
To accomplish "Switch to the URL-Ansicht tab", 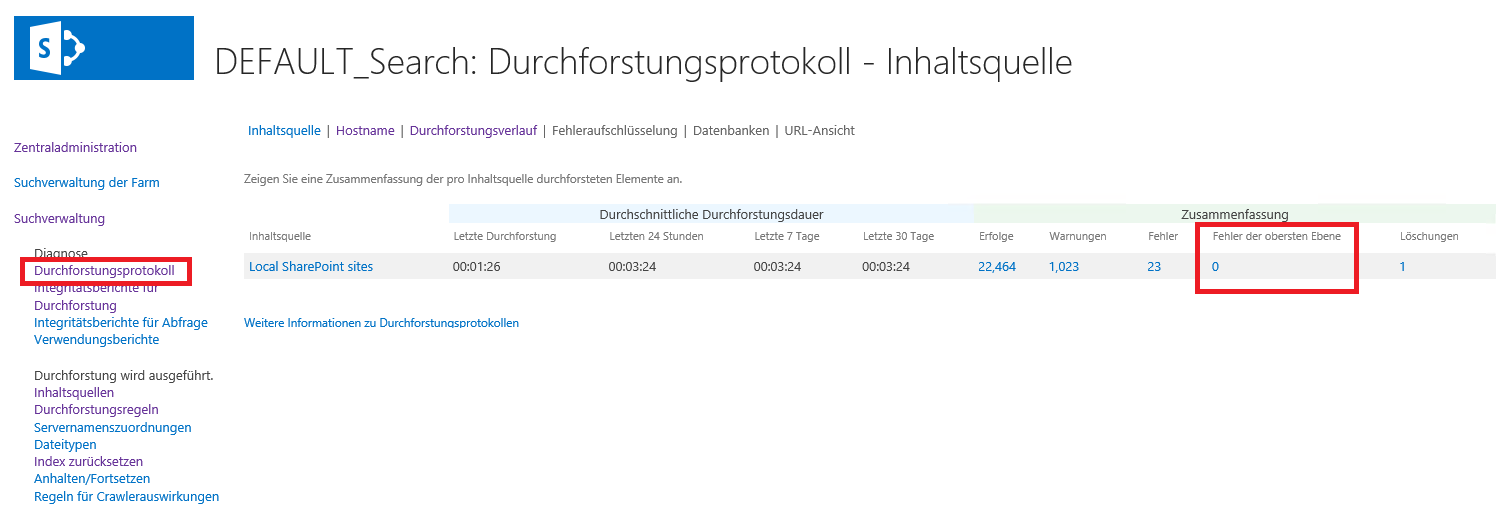I will click(x=819, y=131).
